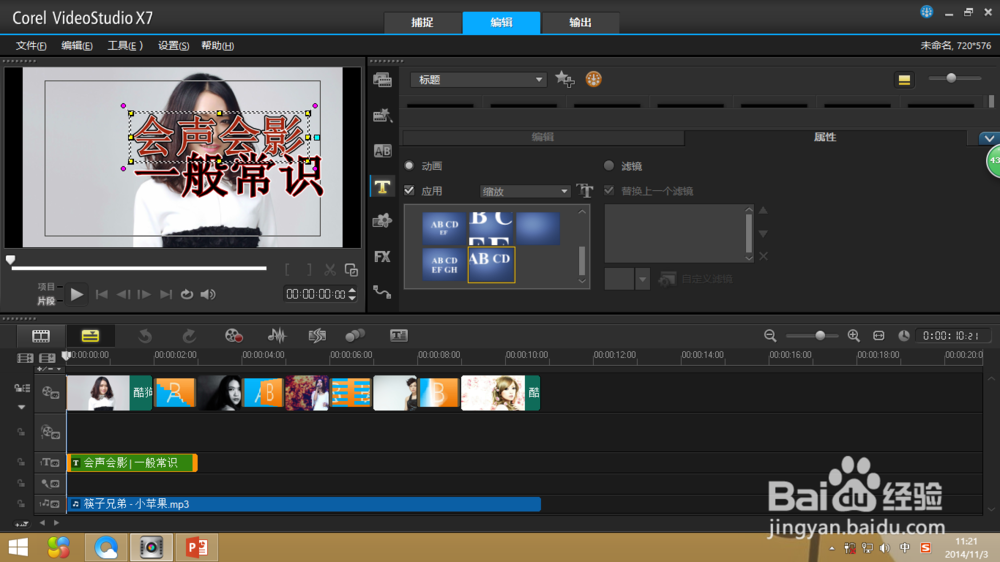The height and width of the screenshot is (562, 1000).
Task: Zoom out the timeline
Action: 770,336
